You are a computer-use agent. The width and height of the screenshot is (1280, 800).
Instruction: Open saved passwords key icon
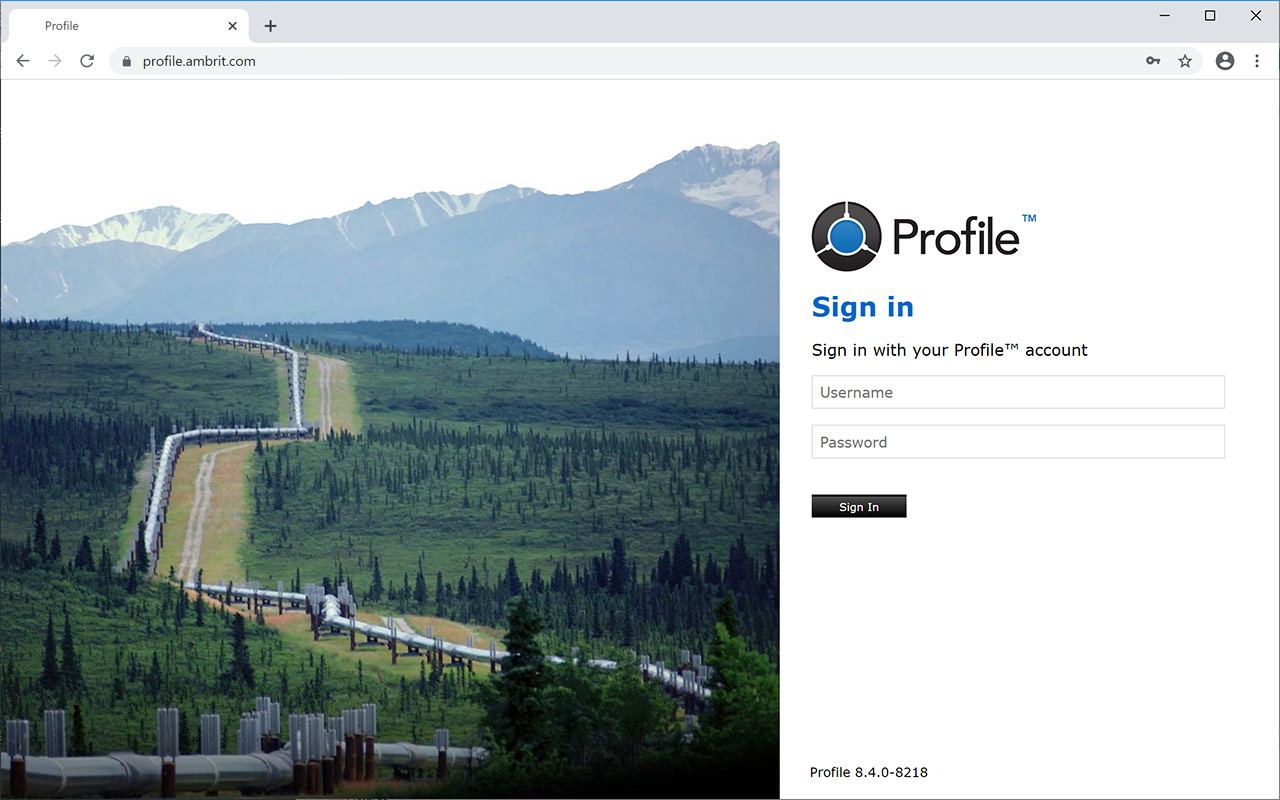1153,61
